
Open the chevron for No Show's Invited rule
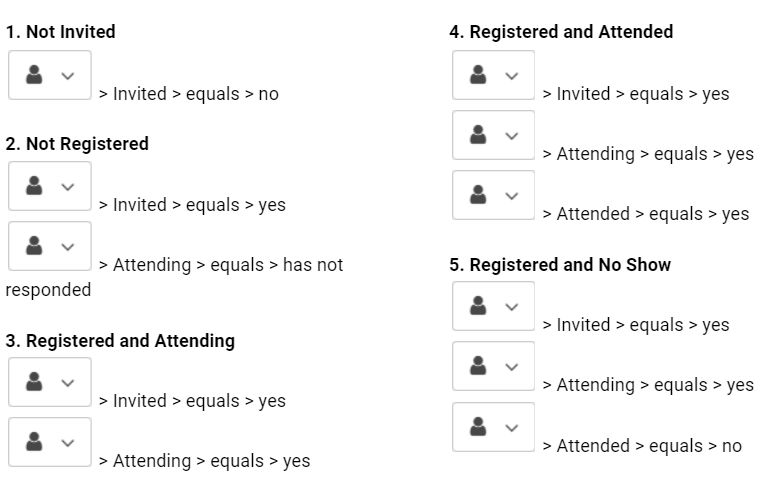(x=512, y=307)
